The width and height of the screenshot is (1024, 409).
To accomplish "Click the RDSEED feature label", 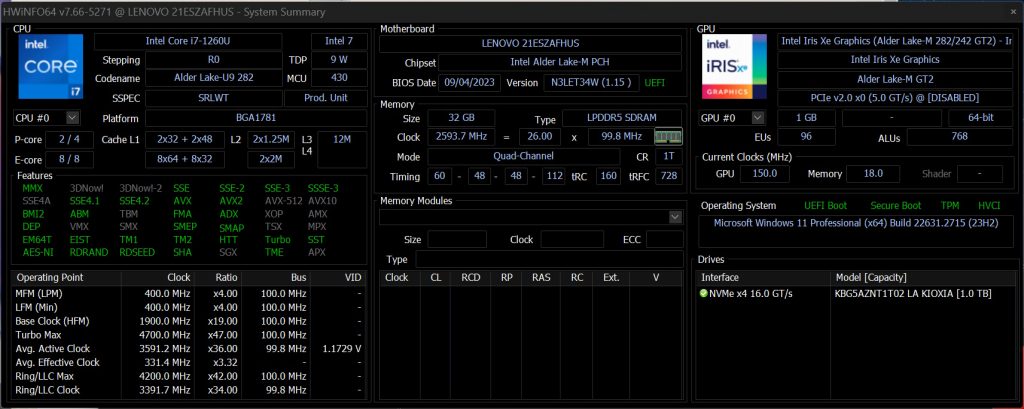I will point(137,252).
